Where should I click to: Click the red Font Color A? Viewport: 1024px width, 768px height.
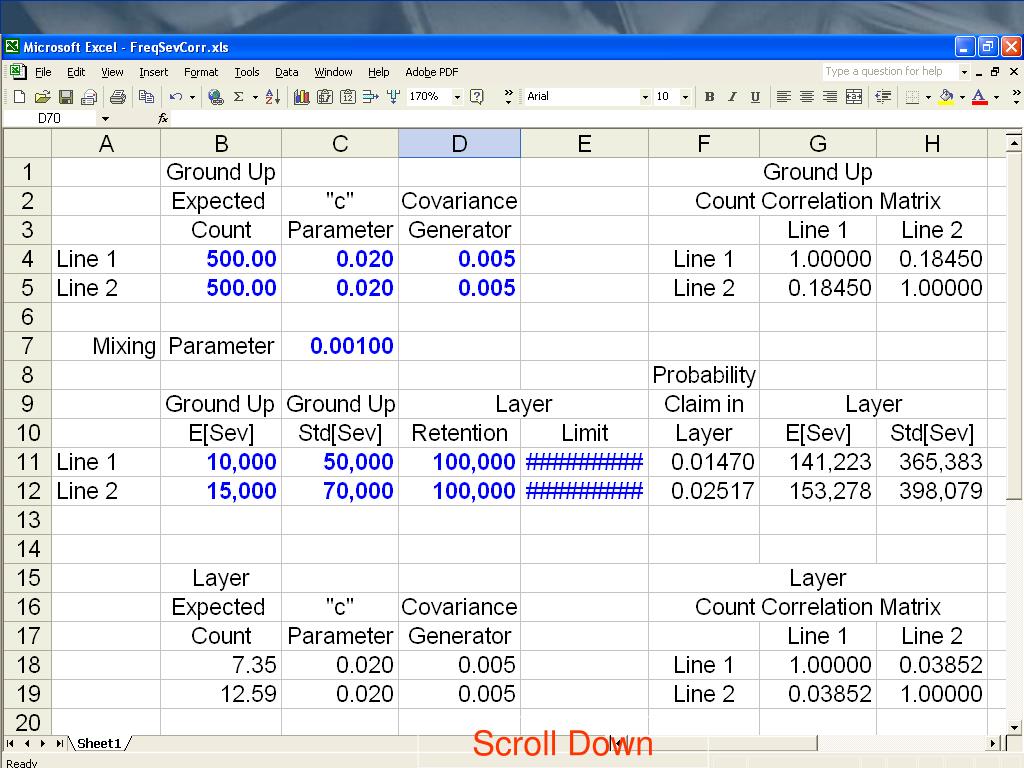[979, 97]
